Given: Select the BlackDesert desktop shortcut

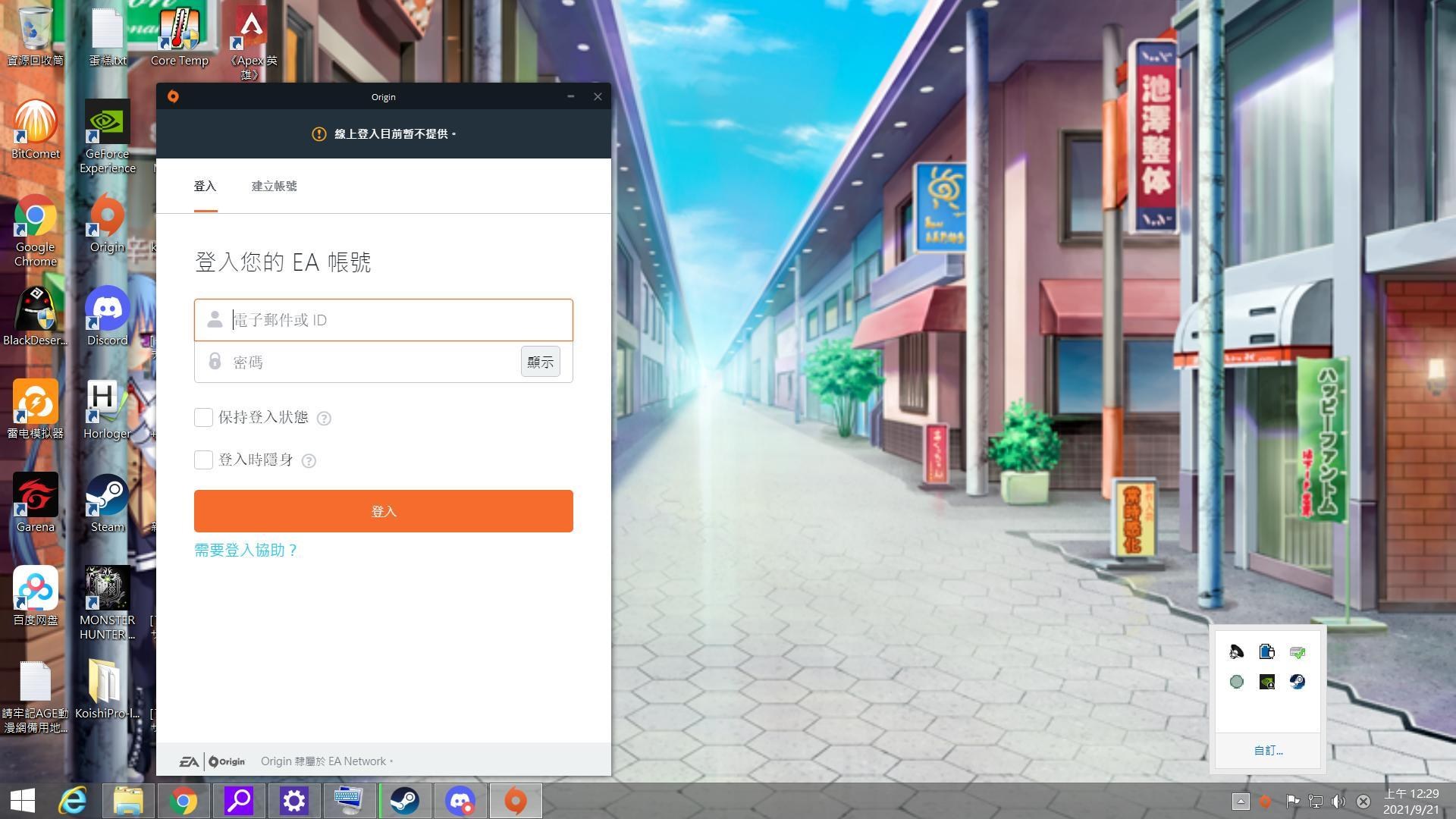Looking at the screenshot, I should tap(35, 316).
